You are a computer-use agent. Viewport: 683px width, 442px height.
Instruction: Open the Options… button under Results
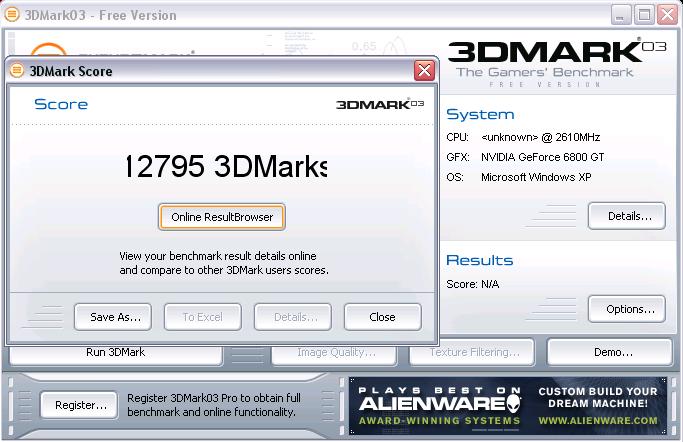[626, 309]
